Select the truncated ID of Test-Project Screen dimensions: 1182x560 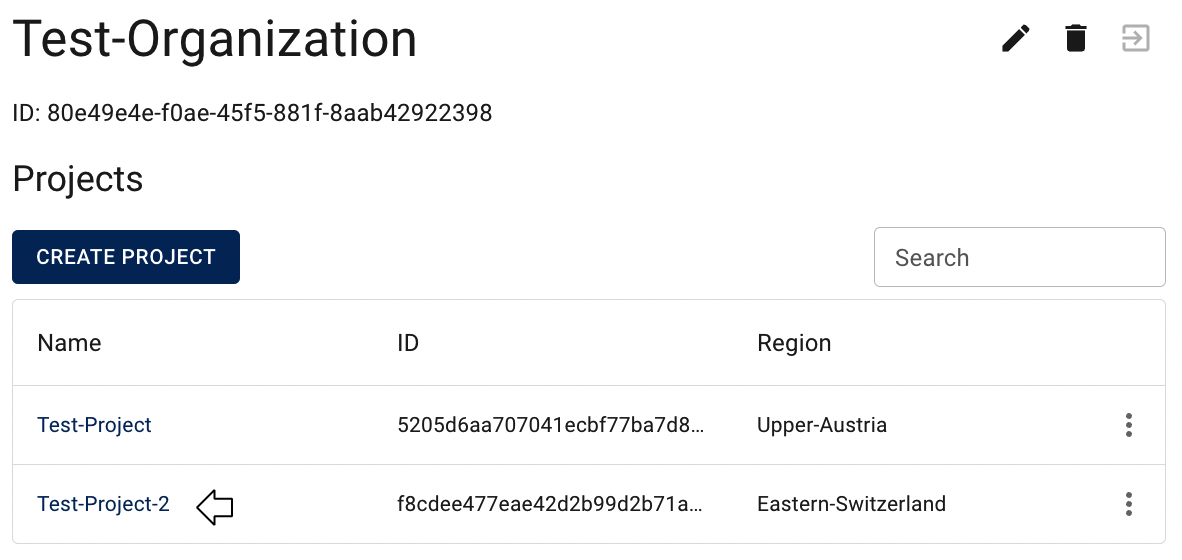click(551, 425)
